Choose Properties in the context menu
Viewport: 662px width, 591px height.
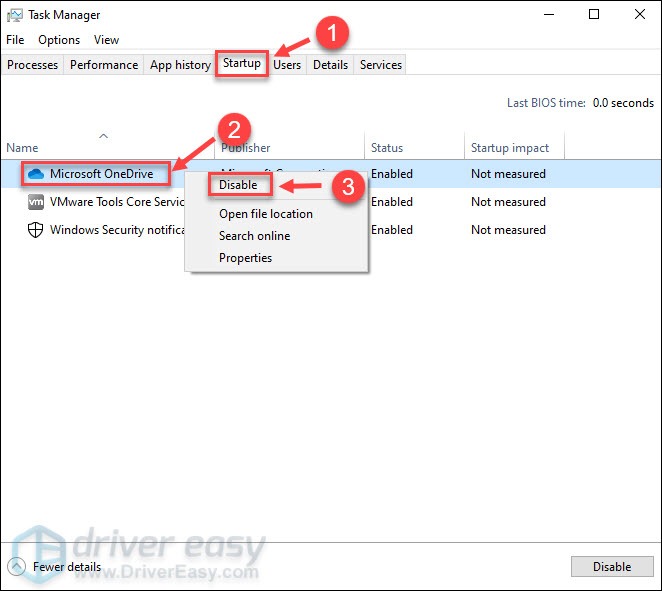pos(245,258)
